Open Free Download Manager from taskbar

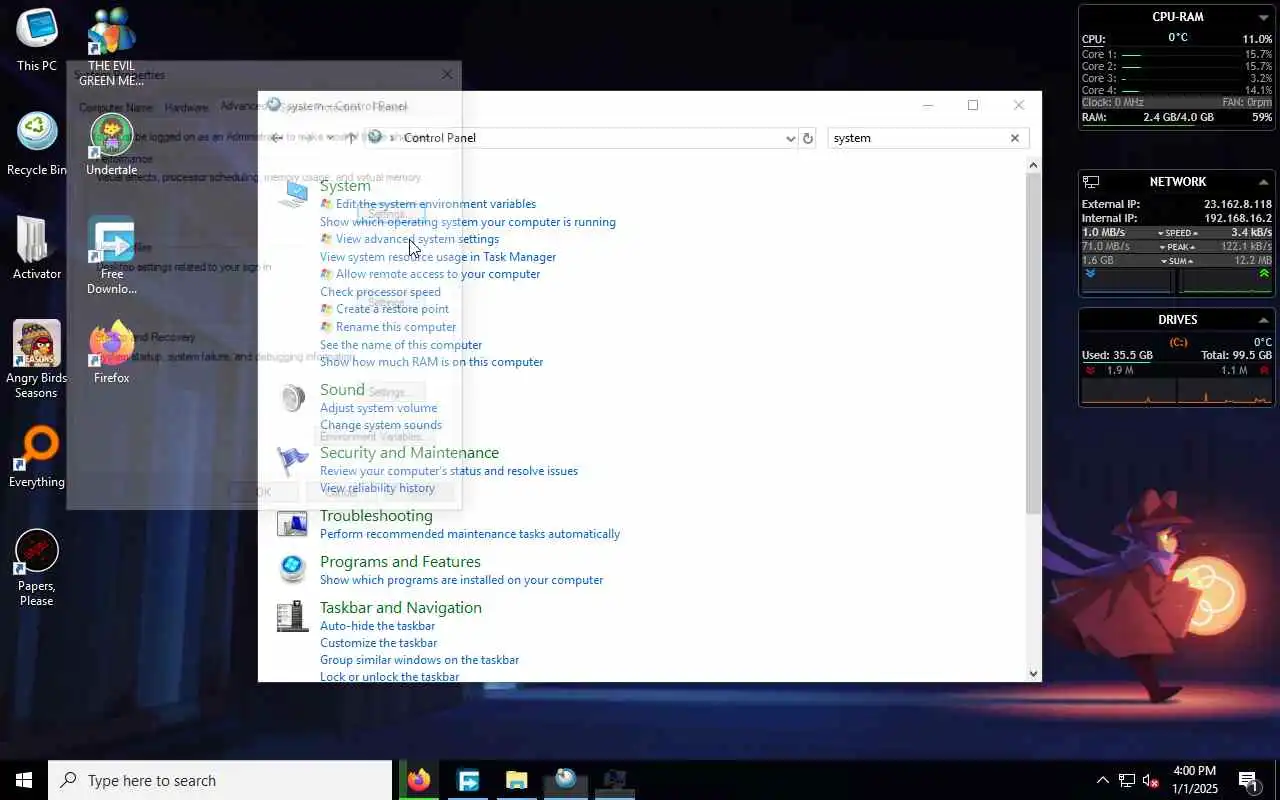(x=468, y=780)
